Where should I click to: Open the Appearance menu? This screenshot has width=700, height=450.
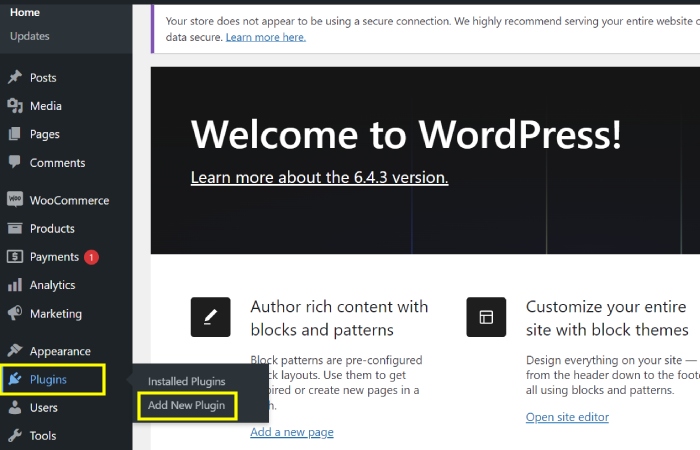click(x=60, y=351)
